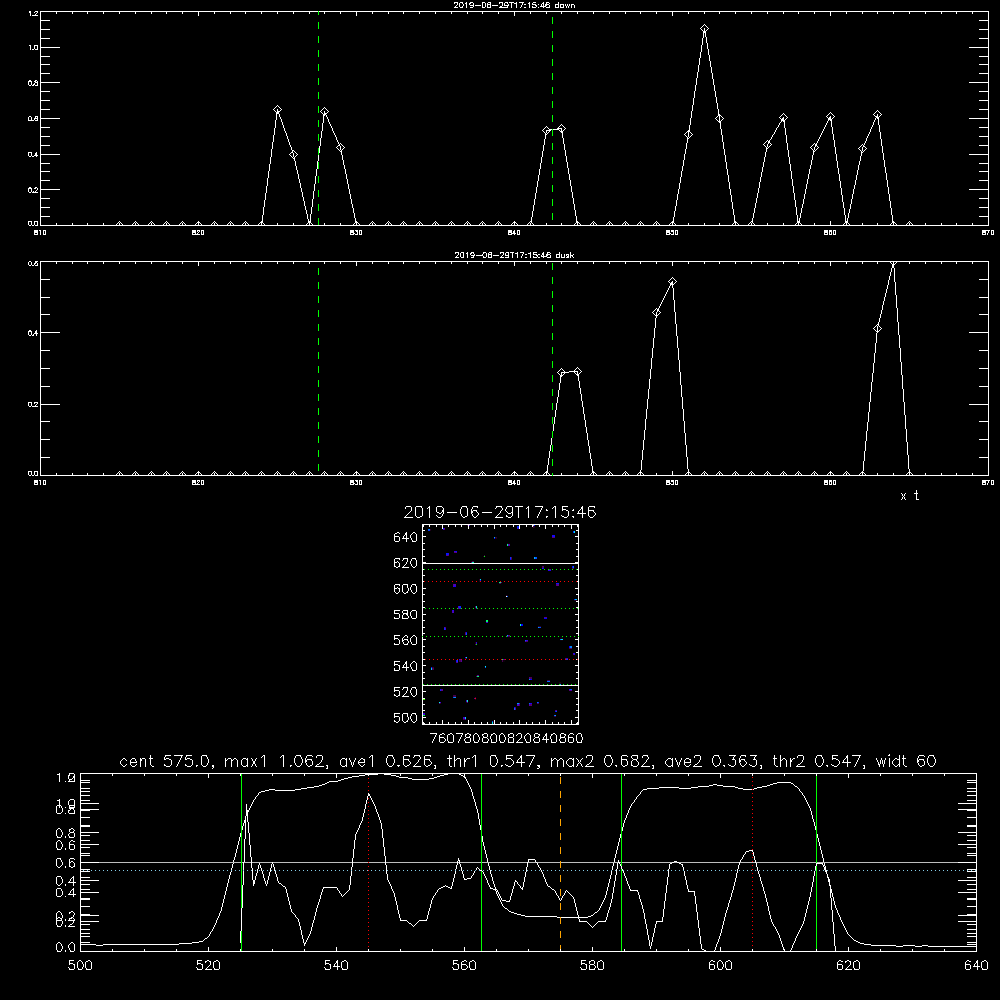This screenshot has height=1000, width=1000.
Task: Click the '580' tick label on bottom plot x-axis
Action: 592,966
